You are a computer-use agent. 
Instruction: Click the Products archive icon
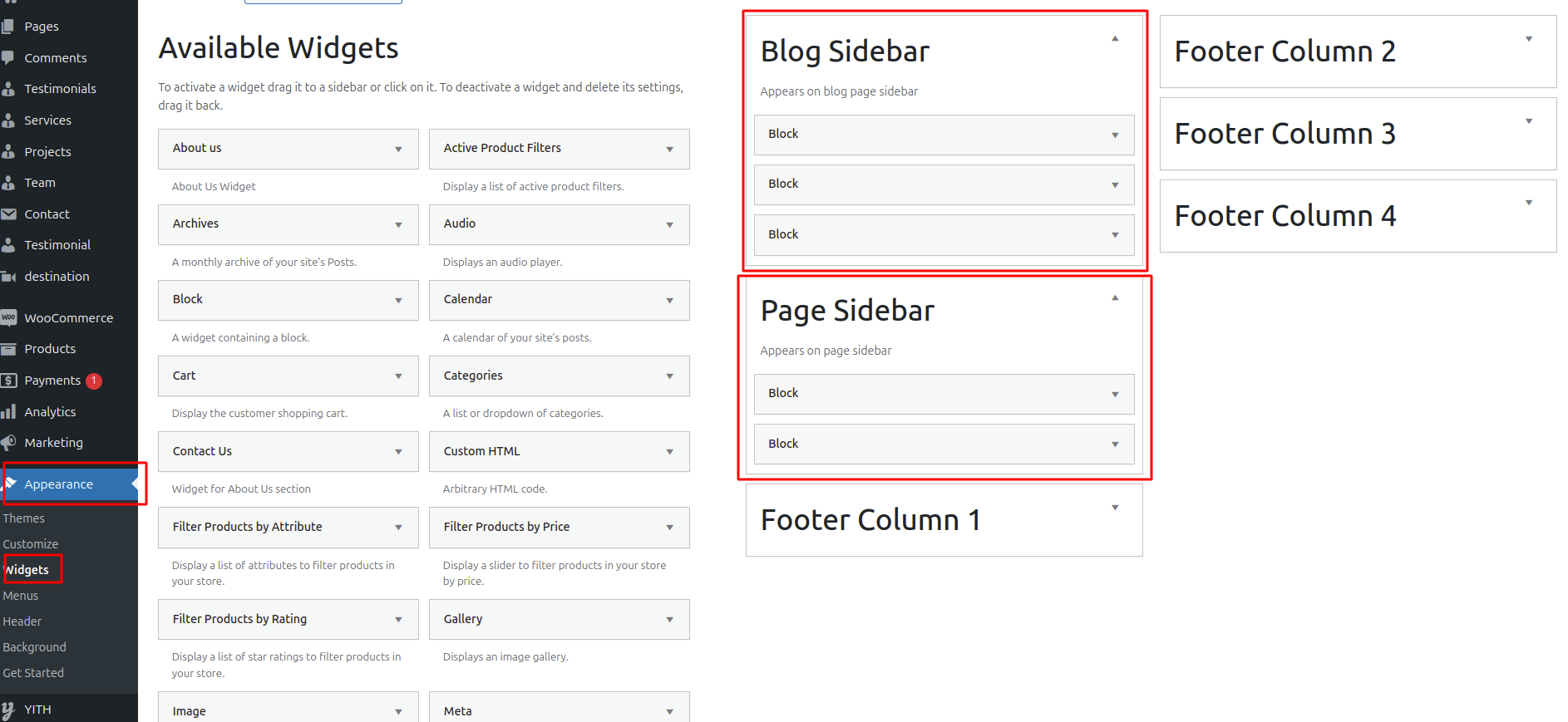8,349
